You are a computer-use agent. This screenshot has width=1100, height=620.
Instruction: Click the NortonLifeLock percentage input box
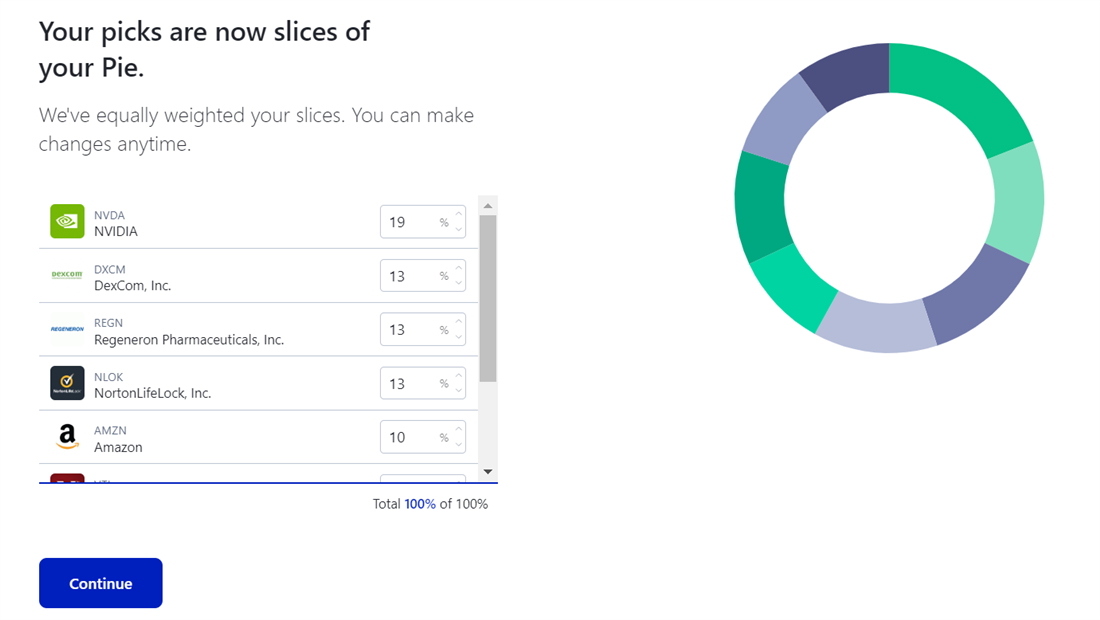pyautogui.click(x=410, y=383)
